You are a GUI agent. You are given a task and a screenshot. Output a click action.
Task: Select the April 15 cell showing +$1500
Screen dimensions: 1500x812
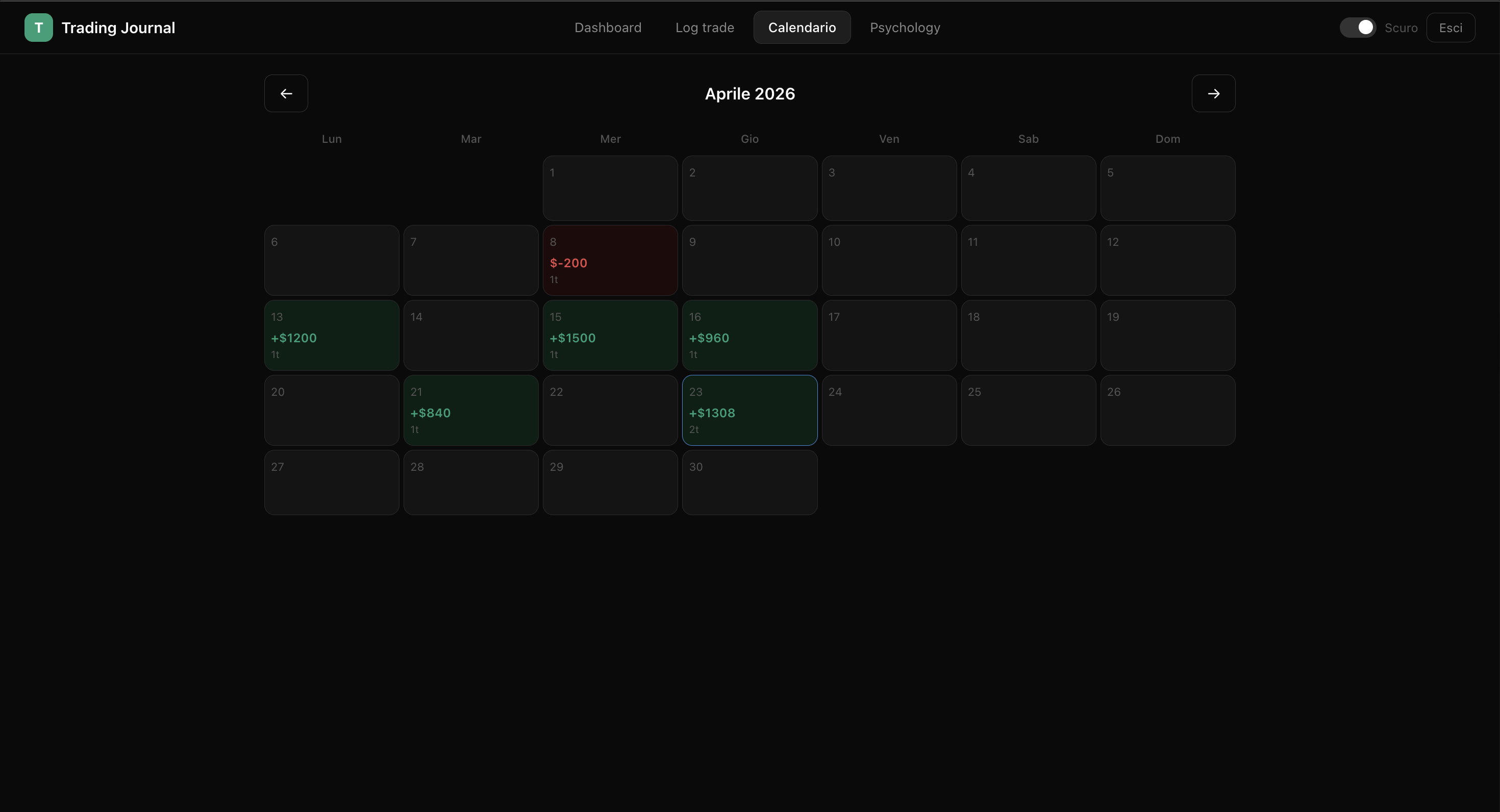pos(610,335)
